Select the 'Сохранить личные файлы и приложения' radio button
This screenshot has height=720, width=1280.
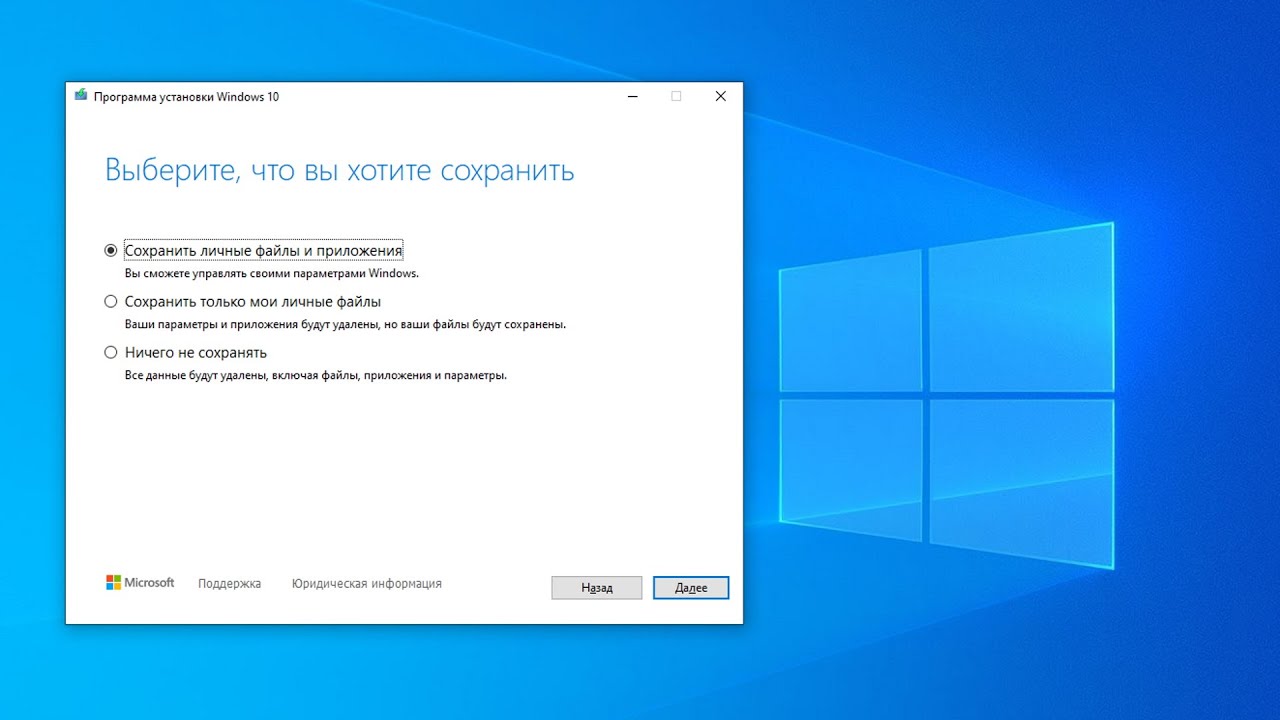click(x=111, y=251)
